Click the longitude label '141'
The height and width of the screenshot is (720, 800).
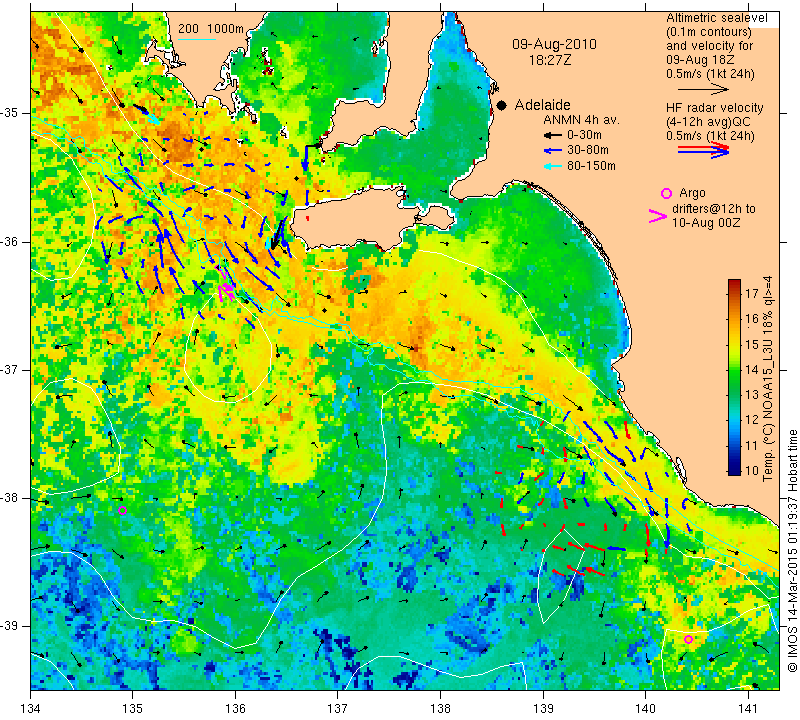pyautogui.click(x=748, y=708)
